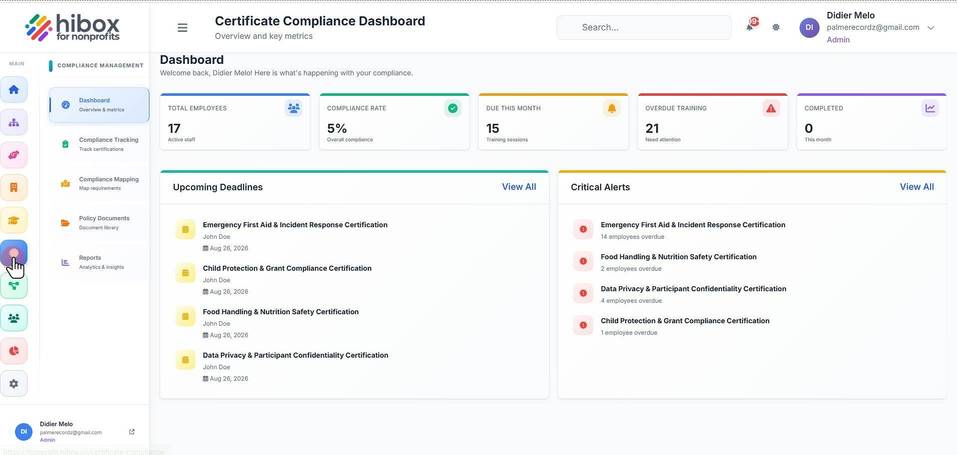Click the Completed chart icon

[x=930, y=108]
